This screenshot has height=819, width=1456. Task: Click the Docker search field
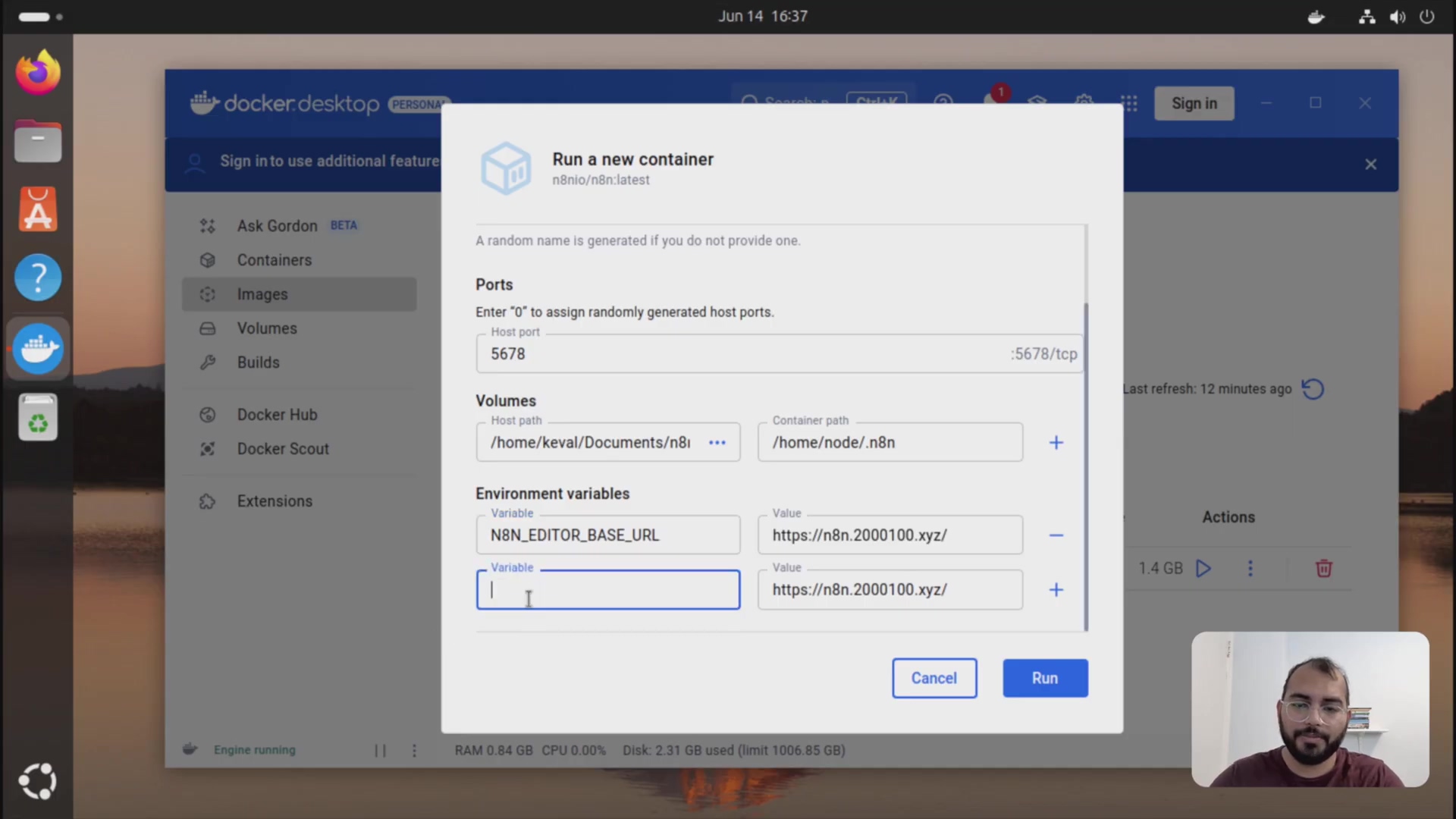click(823, 102)
